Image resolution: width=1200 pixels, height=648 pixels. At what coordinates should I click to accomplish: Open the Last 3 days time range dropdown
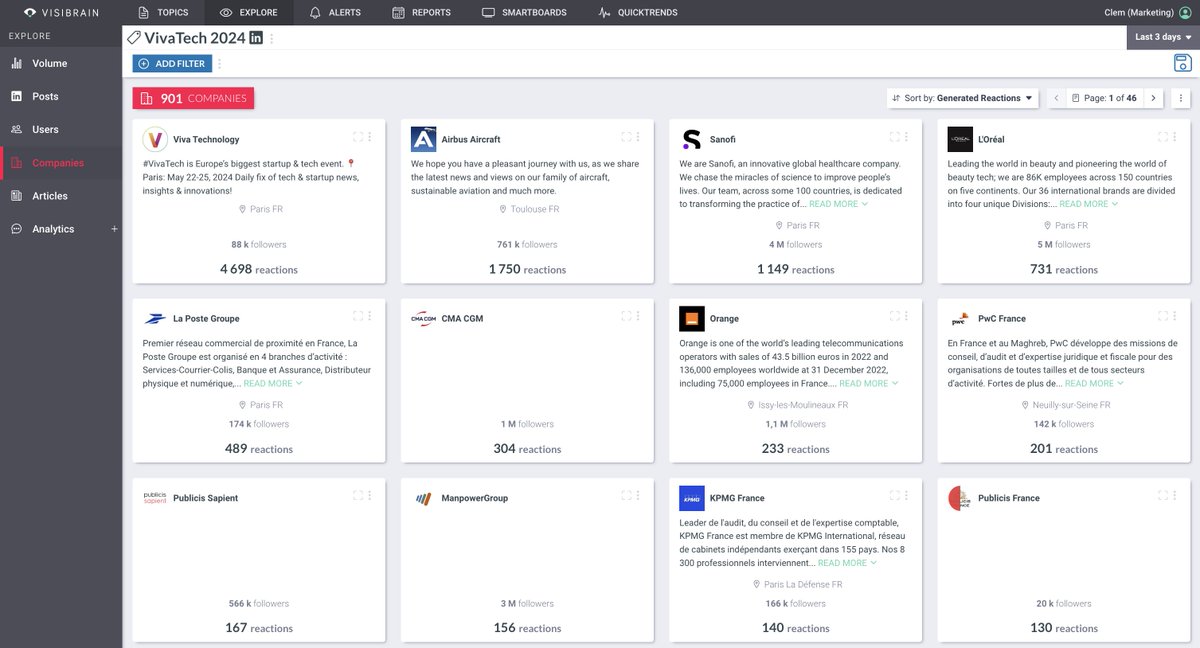click(x=1161, y=37)
